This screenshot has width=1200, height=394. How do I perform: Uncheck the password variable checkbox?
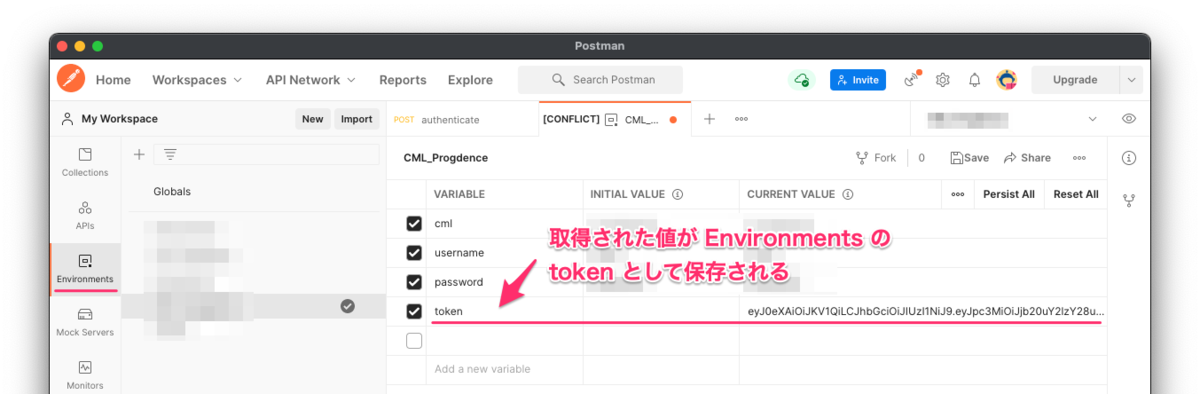pos(414,282)
